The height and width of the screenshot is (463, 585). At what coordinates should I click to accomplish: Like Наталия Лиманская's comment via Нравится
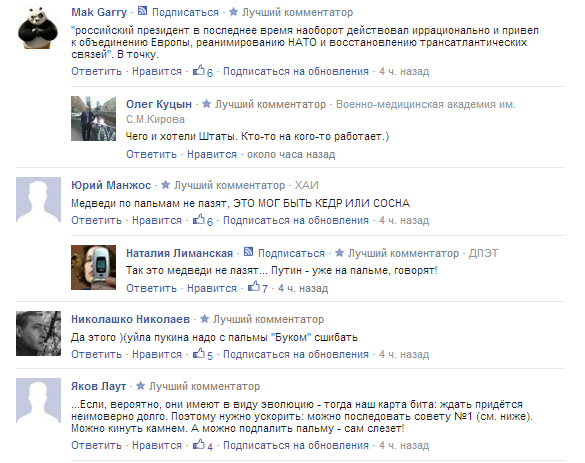point(212,288)
